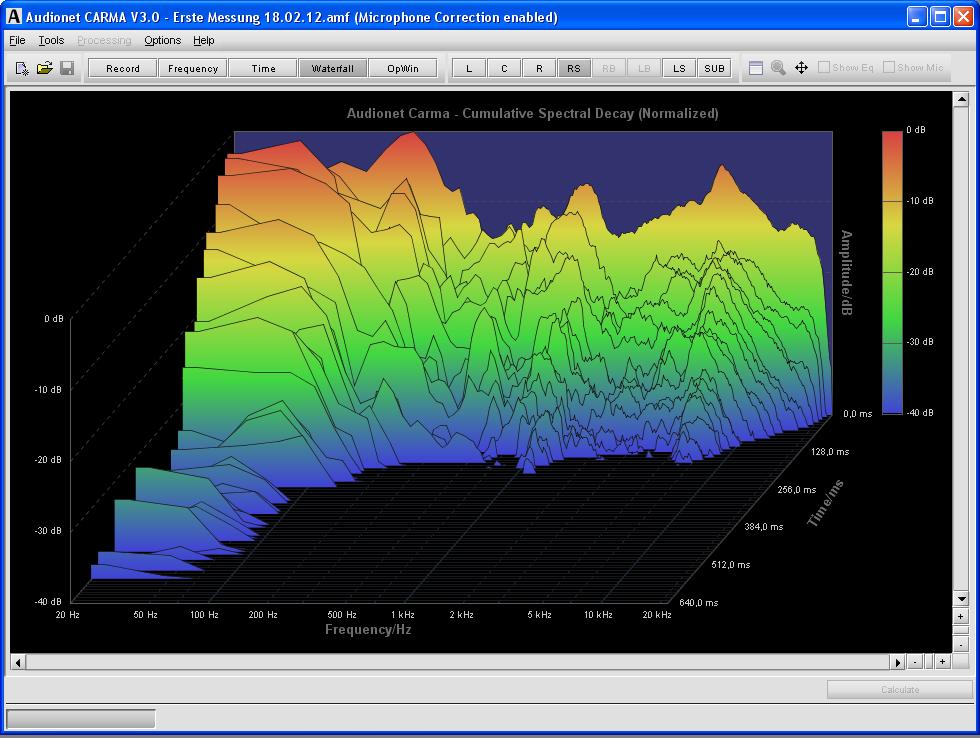Click the horizontal zoom out minus button
The height and width of the screenshot is (738, 980).
click(915, 662)
